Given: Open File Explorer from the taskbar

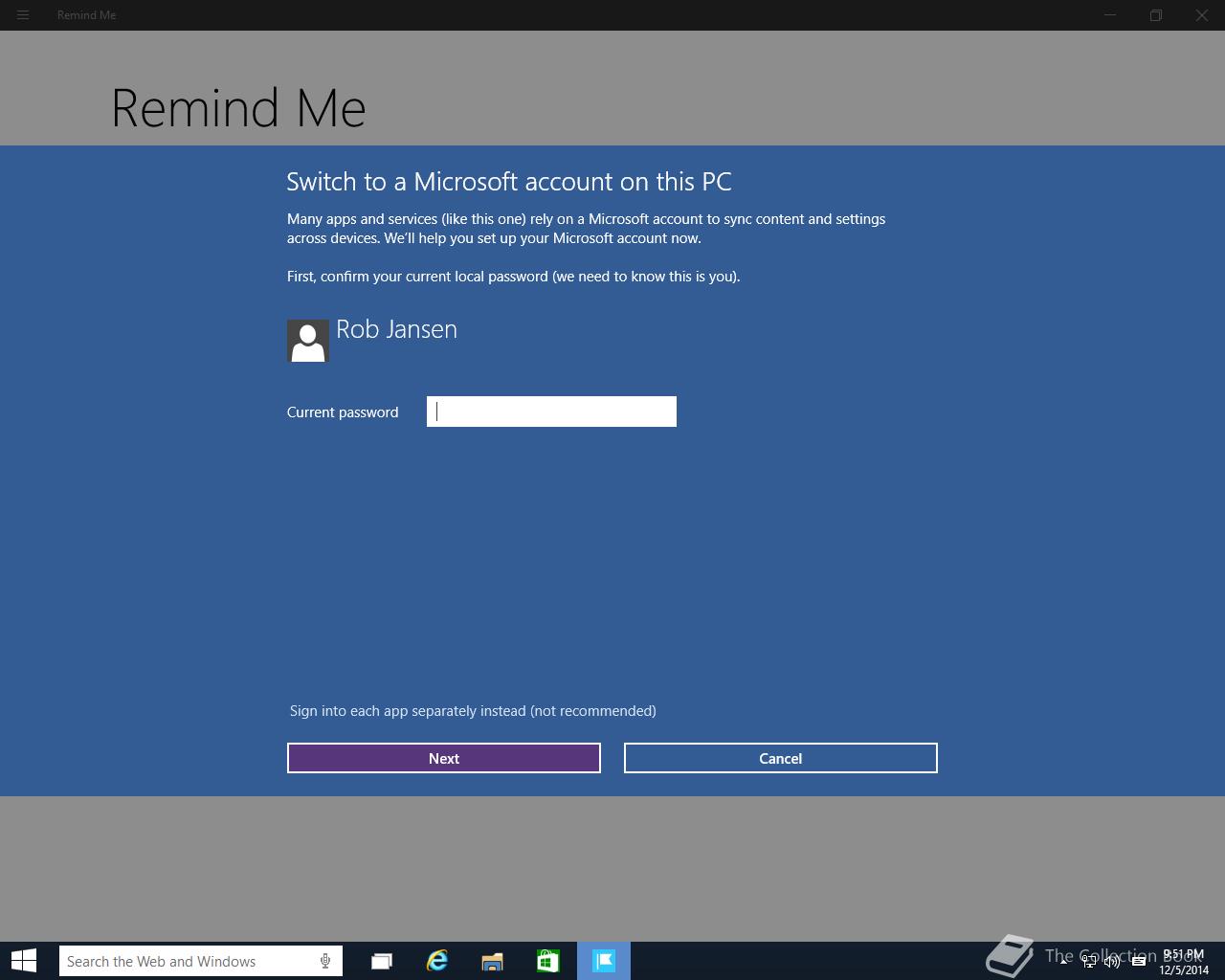Looking at the screenshot, I should (x=493, y=961).
